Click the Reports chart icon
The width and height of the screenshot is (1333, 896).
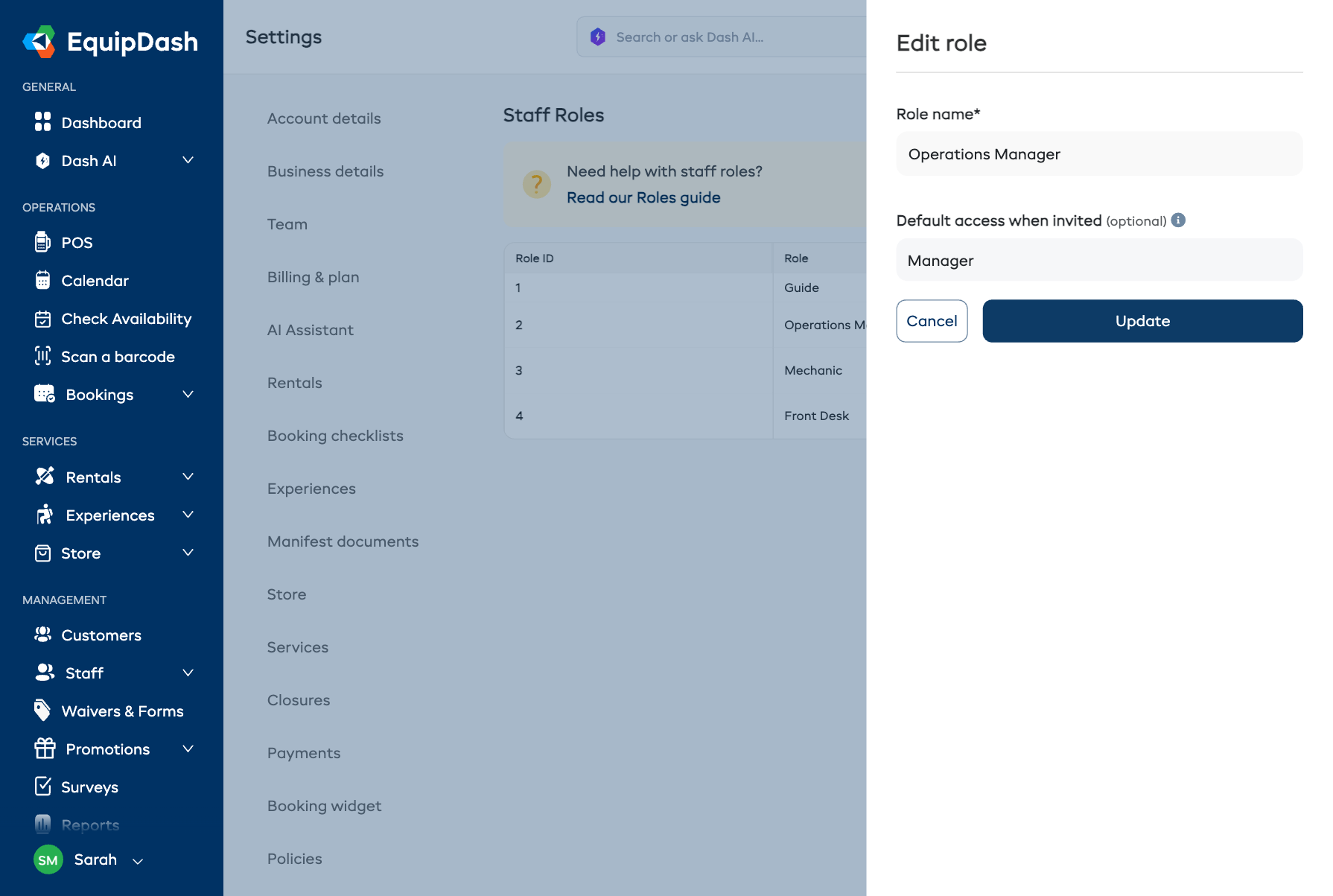pyautogui.click(x=43, y=824)
